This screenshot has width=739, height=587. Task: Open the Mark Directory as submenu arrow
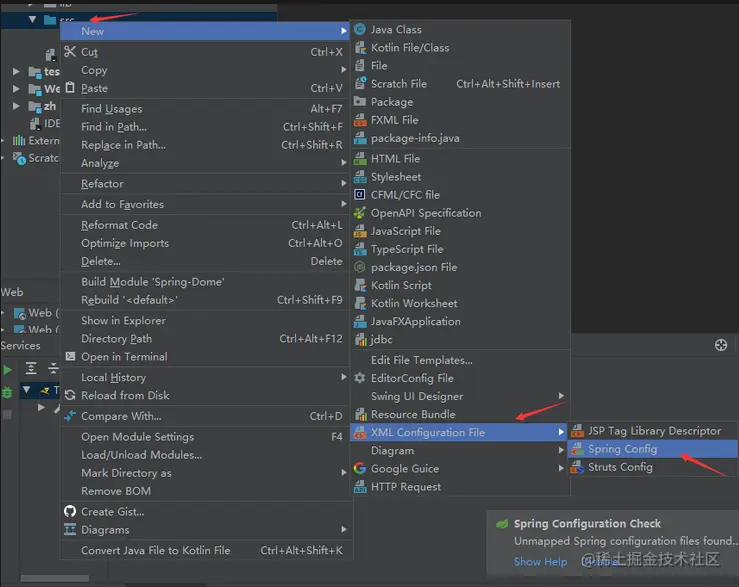344,472
